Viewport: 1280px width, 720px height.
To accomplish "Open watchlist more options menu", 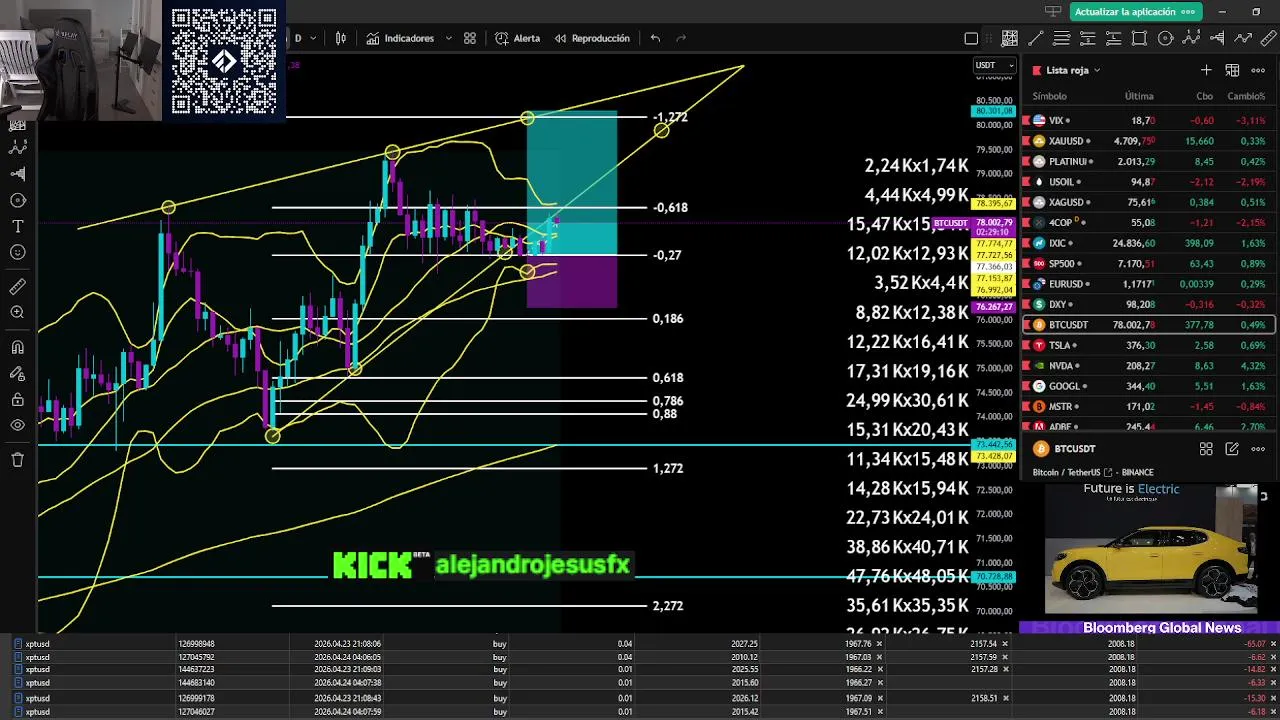I will pyautogui.click(x=1258, y=70).
